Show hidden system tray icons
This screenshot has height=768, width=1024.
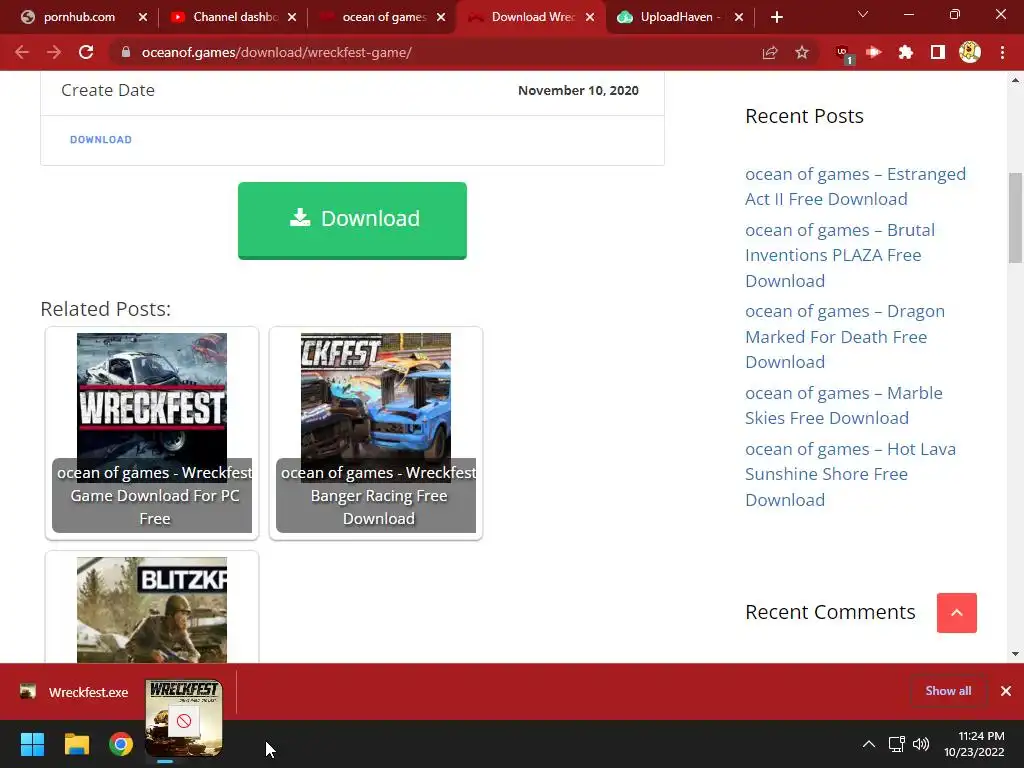(869, 744)
